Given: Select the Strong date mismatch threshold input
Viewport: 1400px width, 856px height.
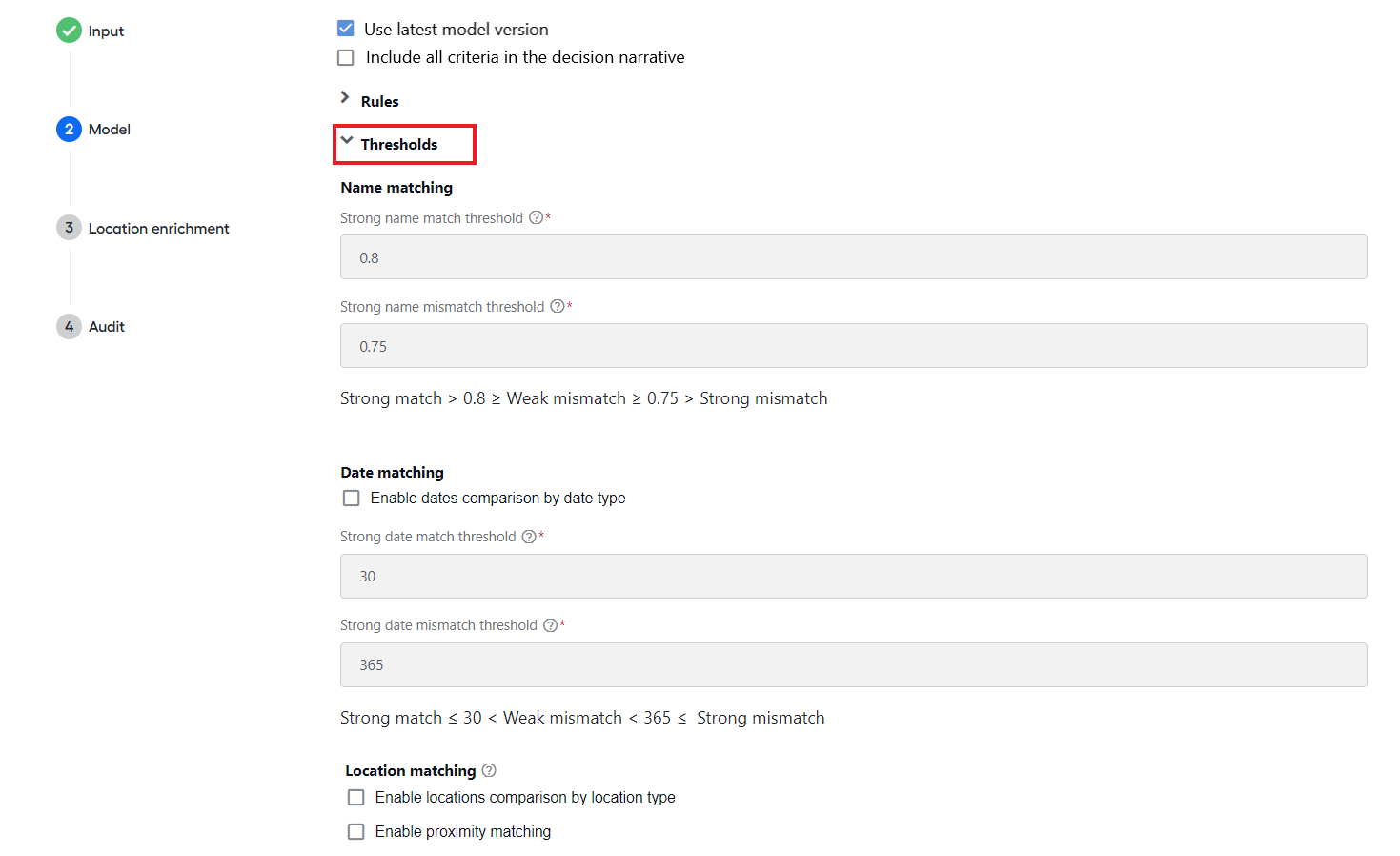Looking at the screenshot, I should pyautogui.click(x=854, y=665).
